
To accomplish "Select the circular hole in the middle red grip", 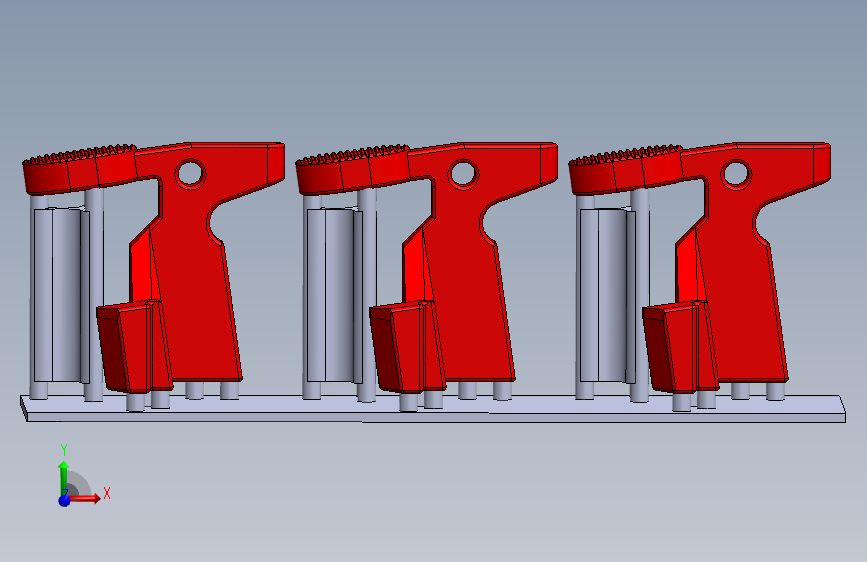I will coord(463,174).
